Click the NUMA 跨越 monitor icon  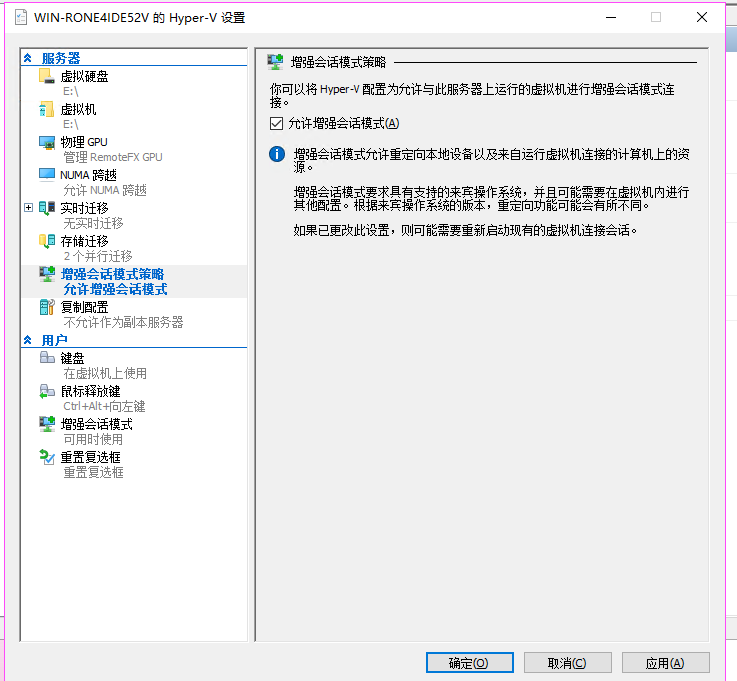click(47, 175)
